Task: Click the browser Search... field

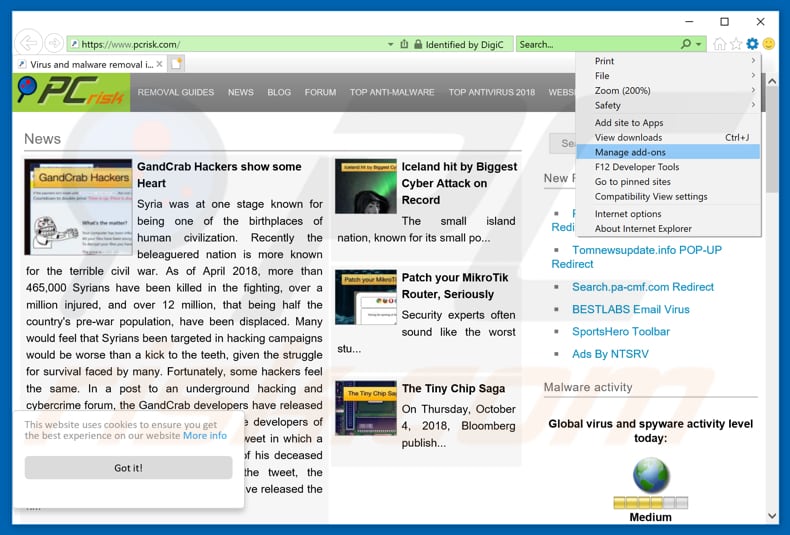Action: point(598,44)
